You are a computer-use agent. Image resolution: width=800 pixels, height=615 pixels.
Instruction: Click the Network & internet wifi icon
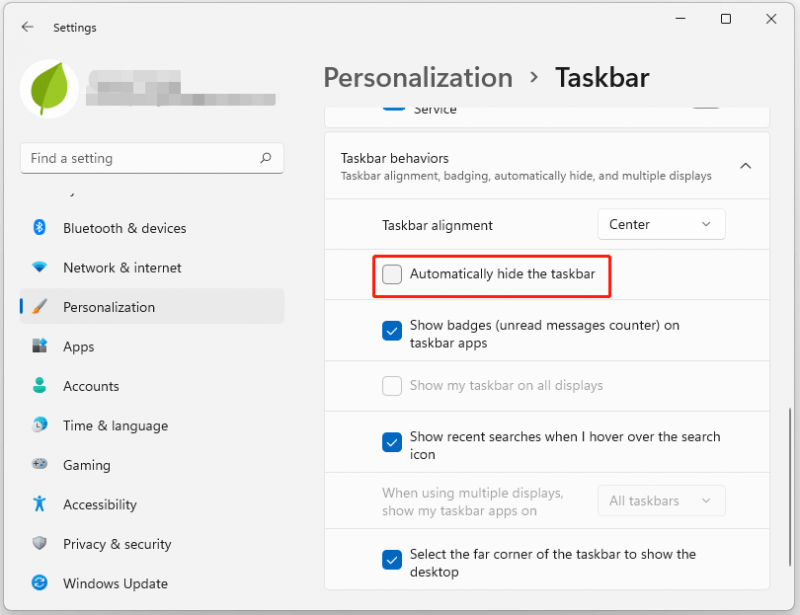pos(39,267)
